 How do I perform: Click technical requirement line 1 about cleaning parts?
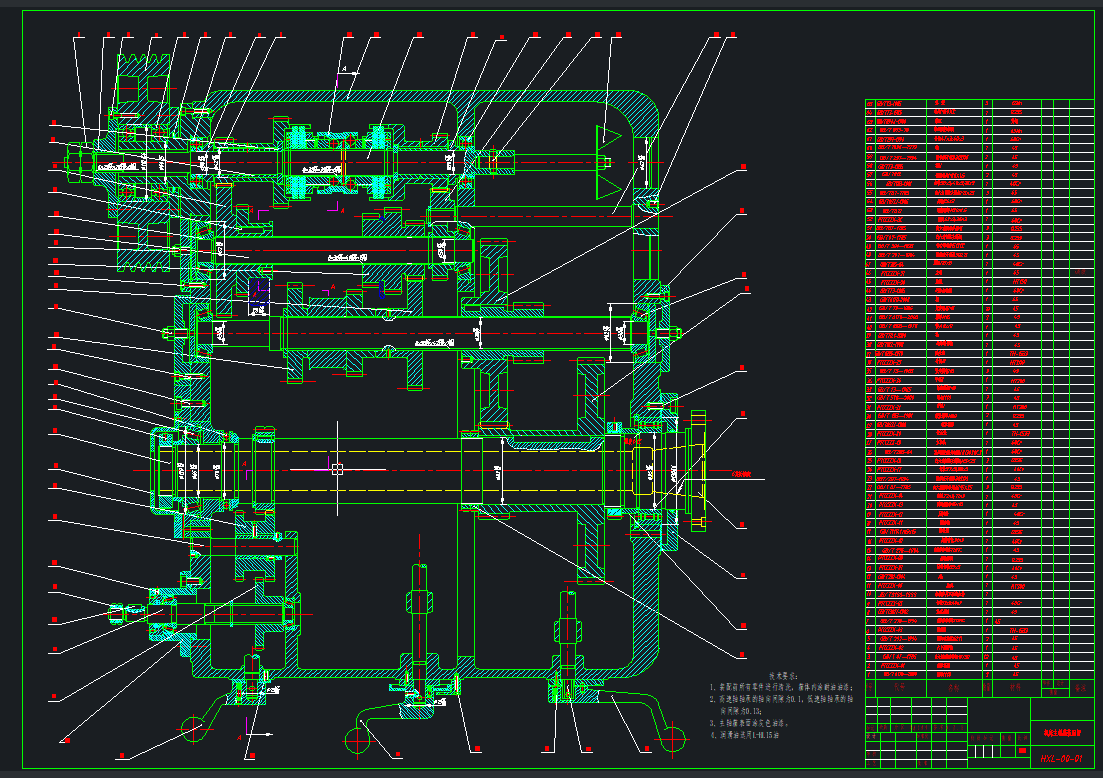tap(782, 687)
